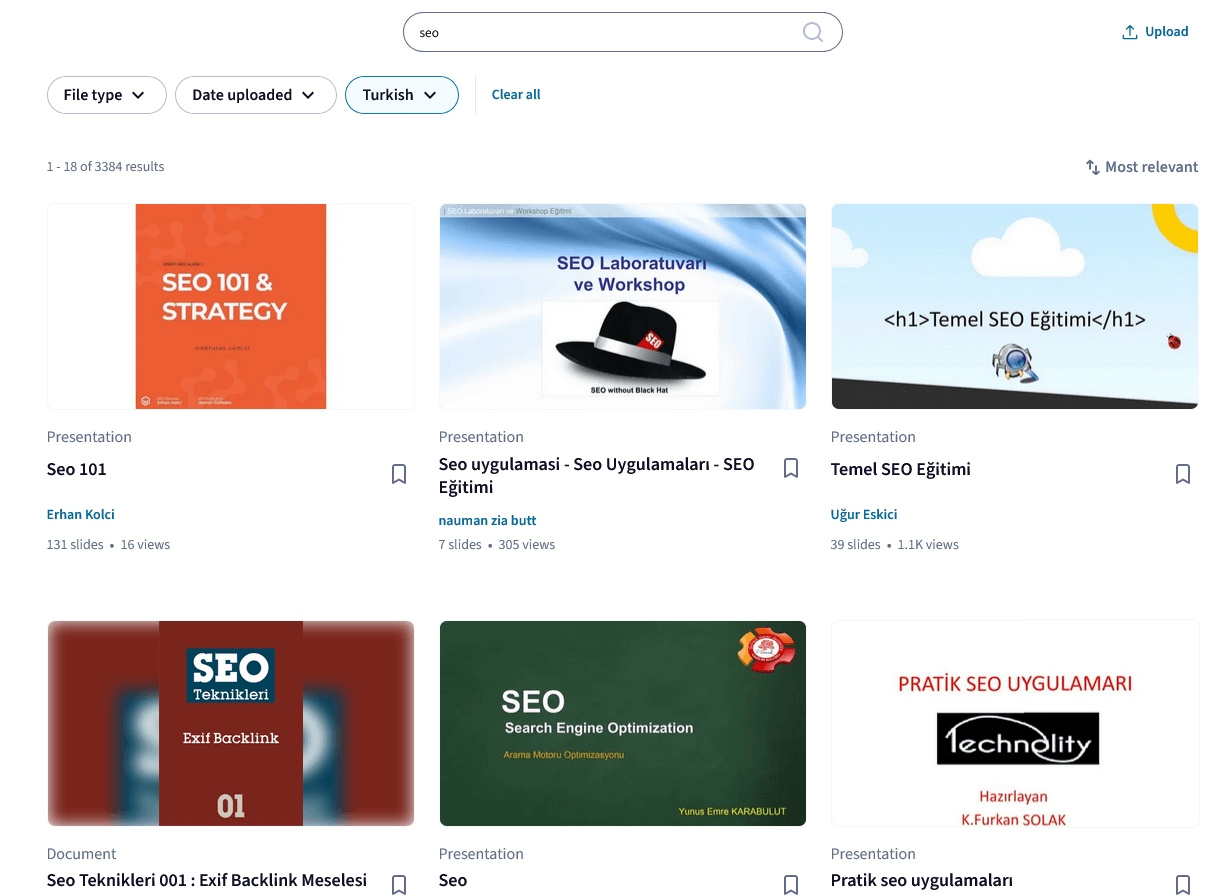Screen dimensions: 1210x896
Task: Open the Turkish language filter dropdown
Action: 401,95
